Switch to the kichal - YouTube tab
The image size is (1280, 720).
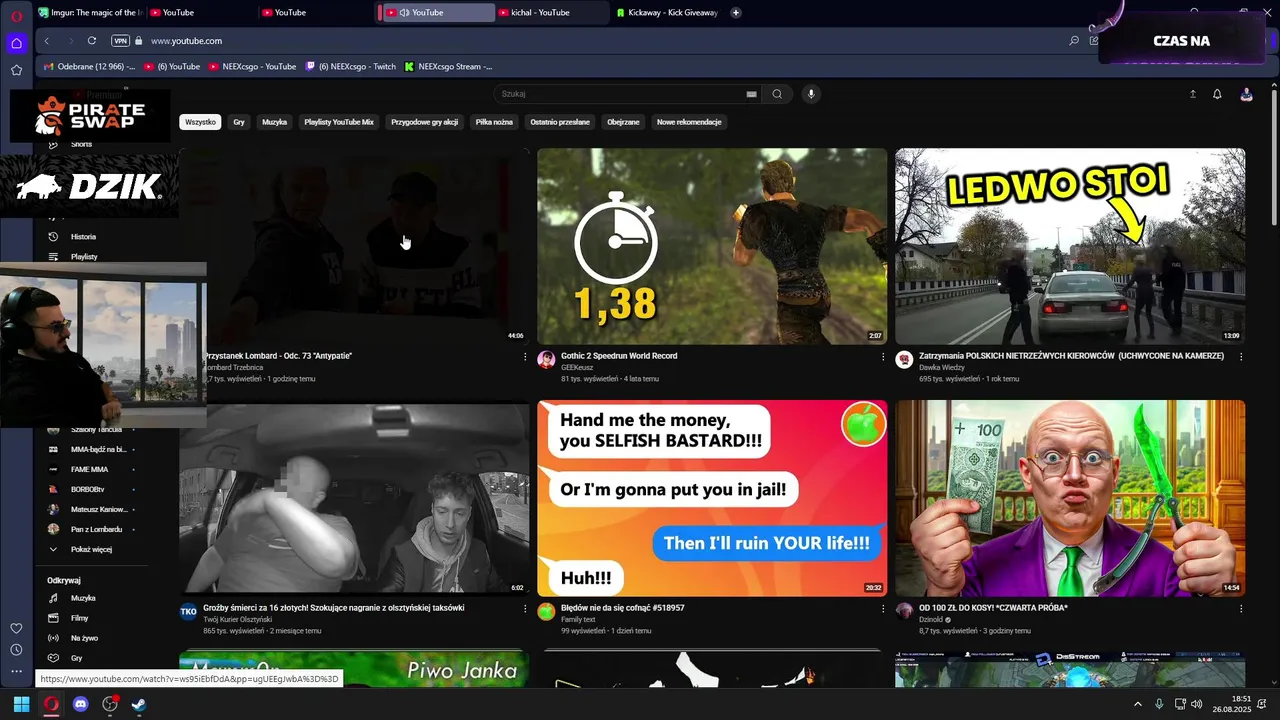point(550,12)
